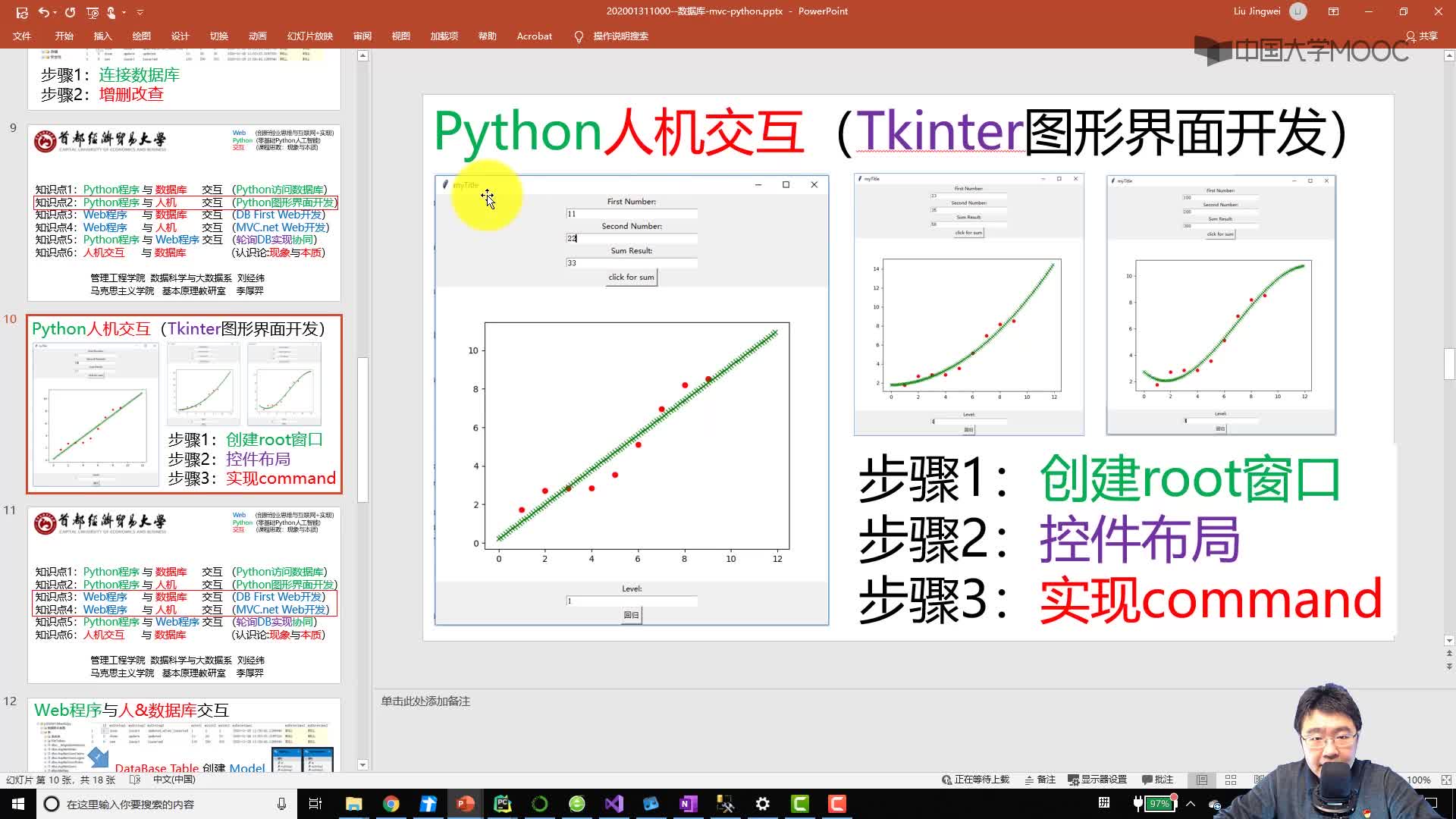
Task: Switch to the 开始 ribbon tab
Action: coord(64,36)
